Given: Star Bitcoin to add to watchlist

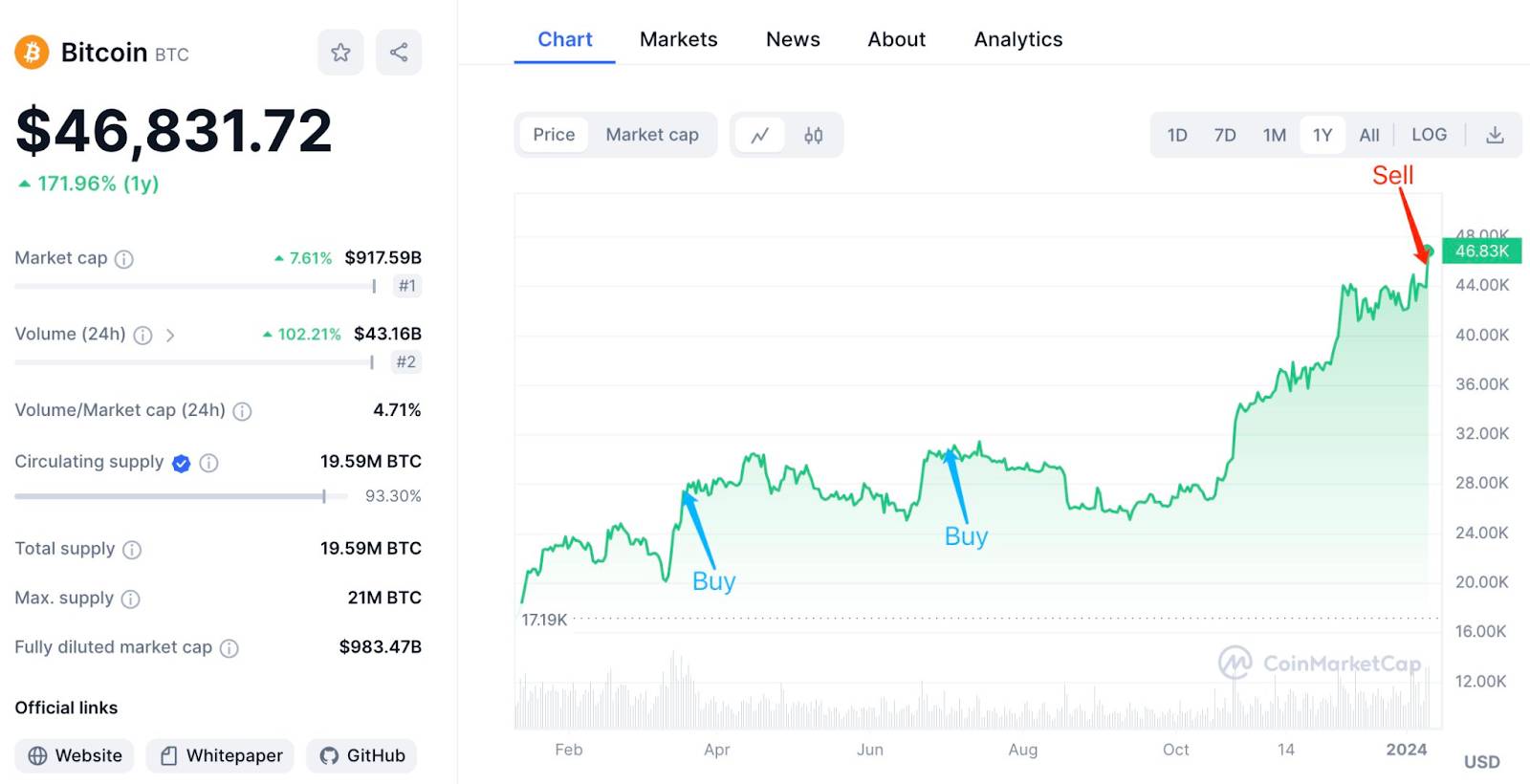Looking at the screenshot, I should (340, 53).
